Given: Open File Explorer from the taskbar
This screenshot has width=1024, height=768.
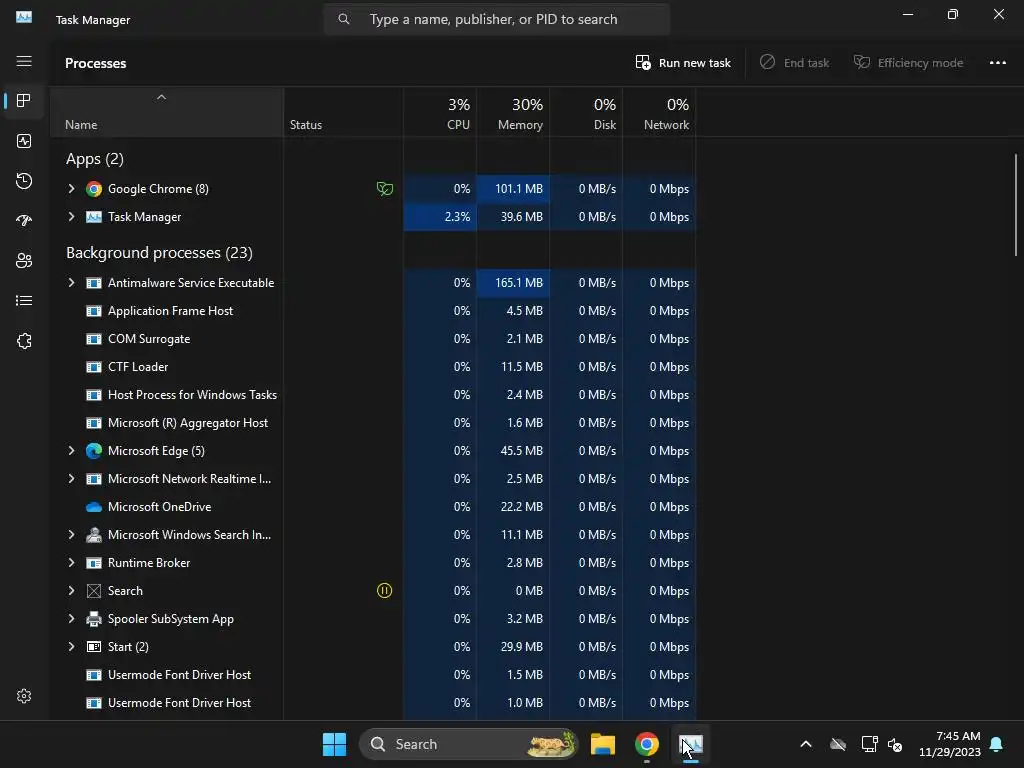Looking at the screenshot, I should tap(603, 744).
